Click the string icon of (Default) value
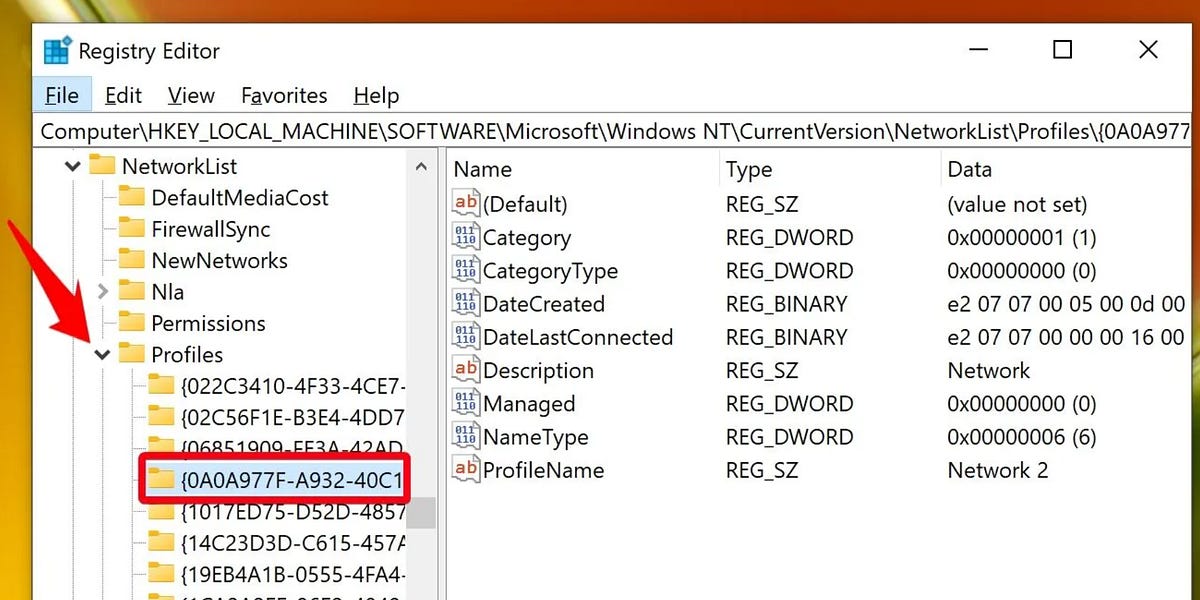This screenshot has width=1200, height=600. pos(466,203)
